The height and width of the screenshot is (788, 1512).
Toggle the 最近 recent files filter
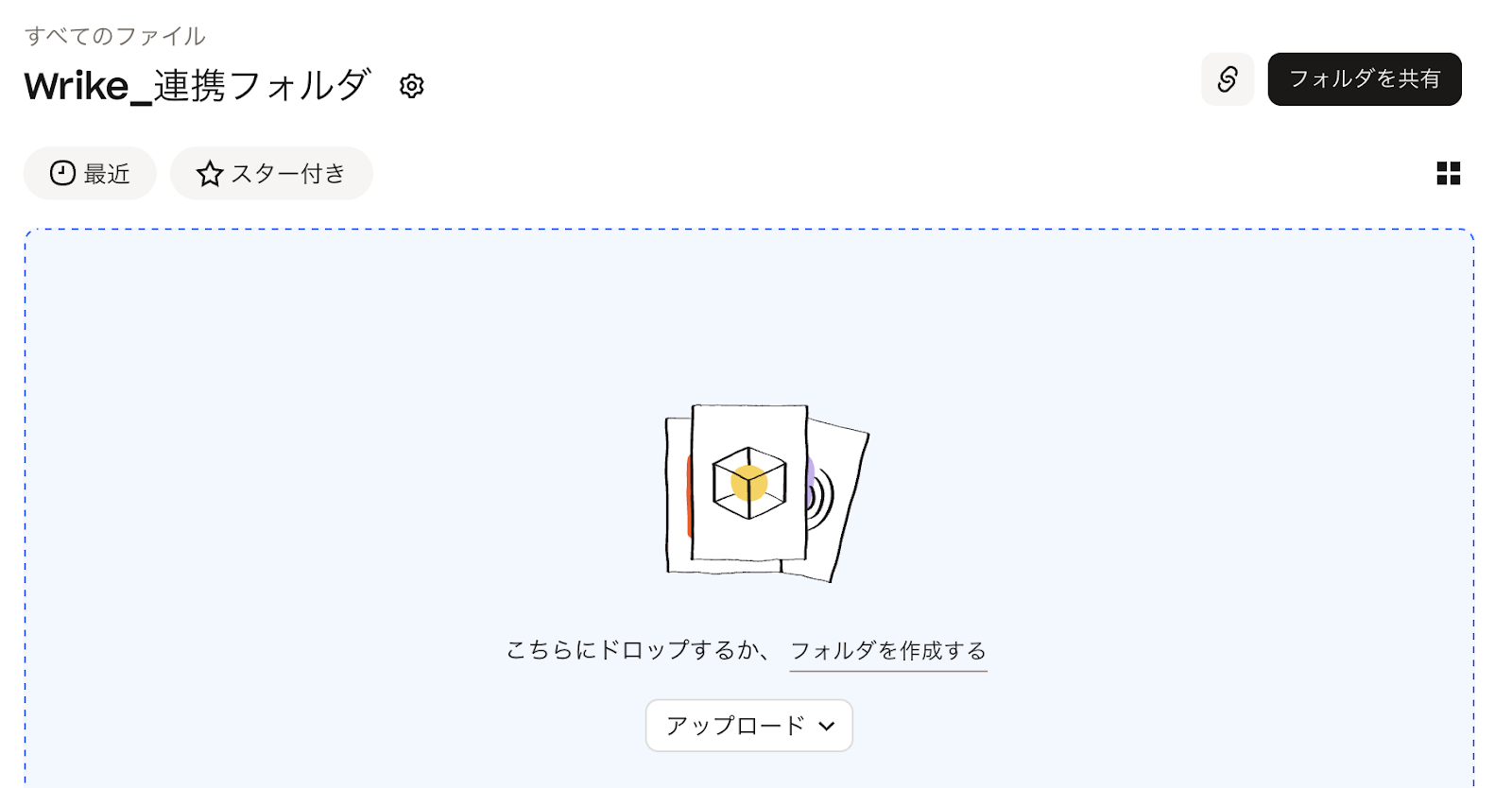pyautogui.click(x=90, y=173)
